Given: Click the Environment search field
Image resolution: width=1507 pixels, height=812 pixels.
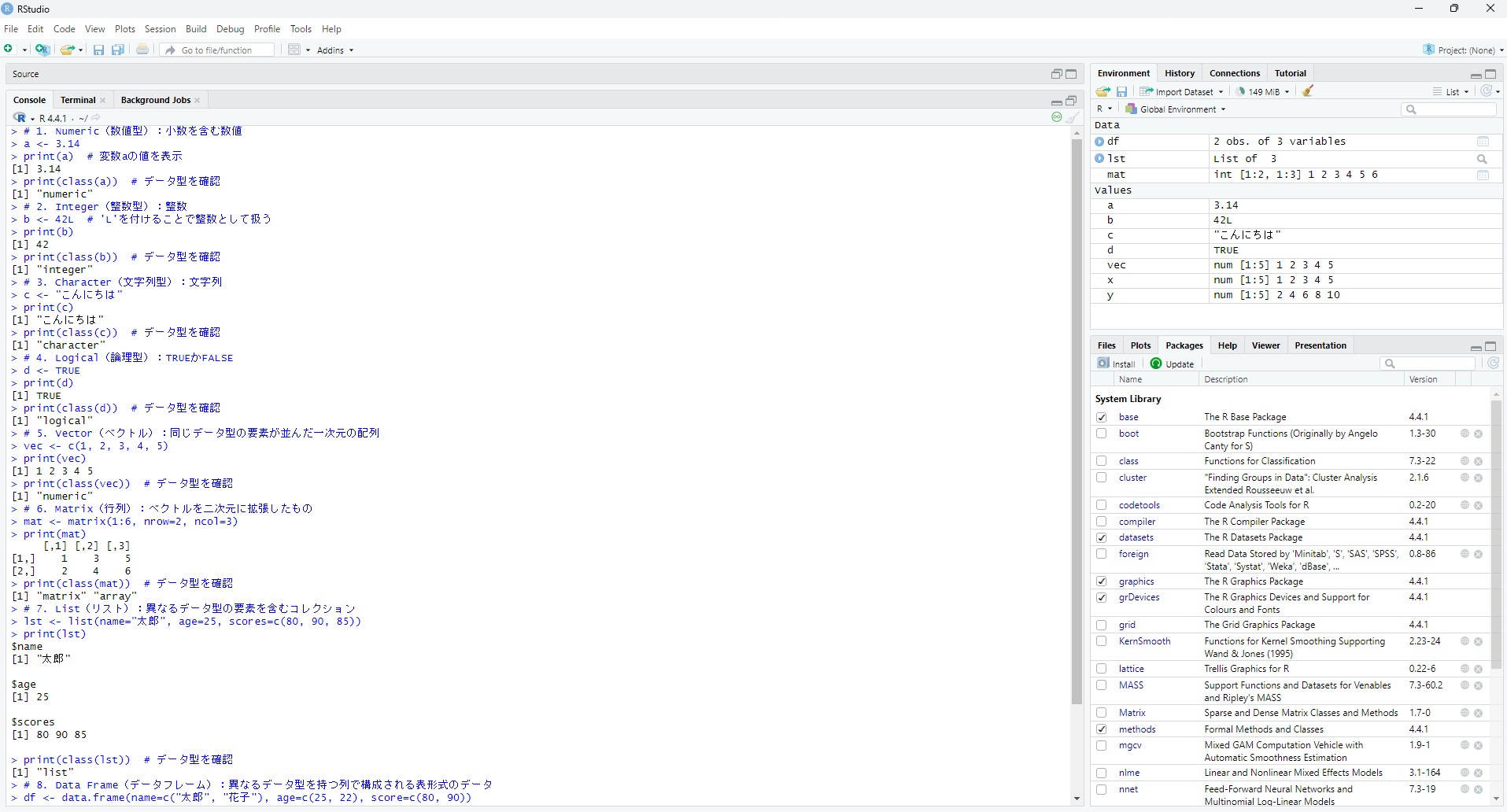Looking at the screenshot, I should pos(1449,109).
